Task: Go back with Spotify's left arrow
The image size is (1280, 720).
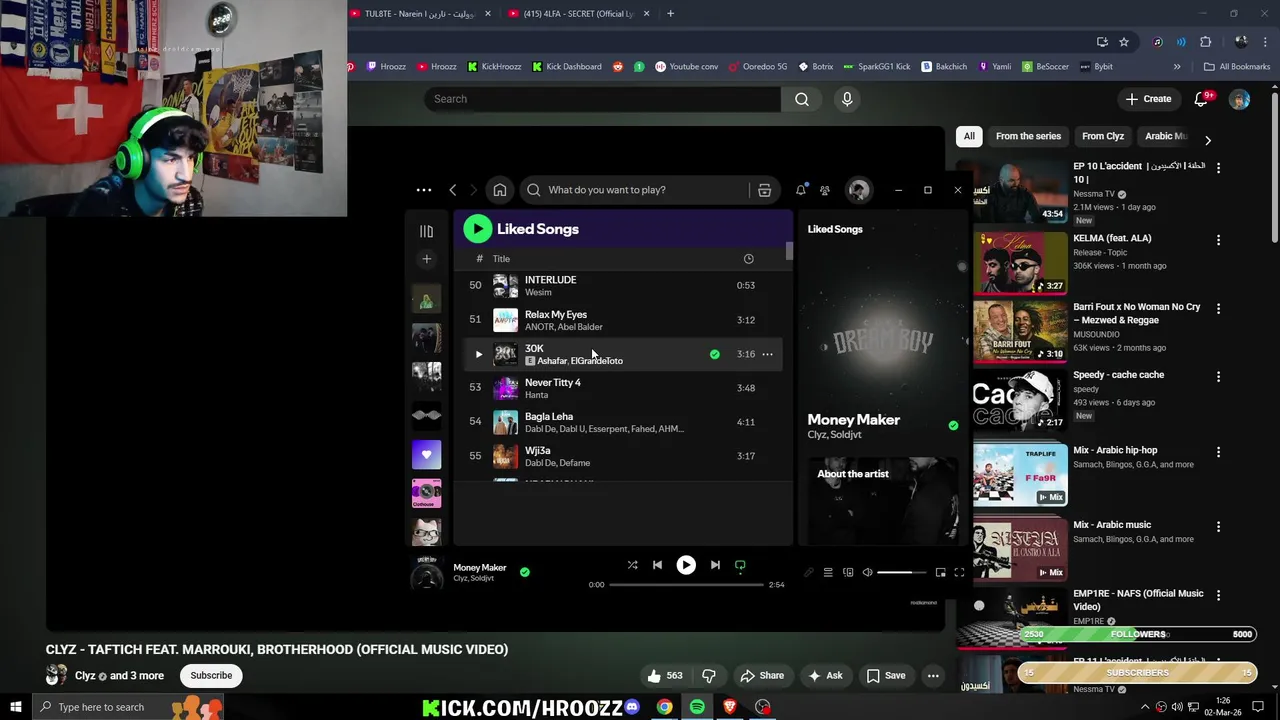Action: (x=453, y=190)
